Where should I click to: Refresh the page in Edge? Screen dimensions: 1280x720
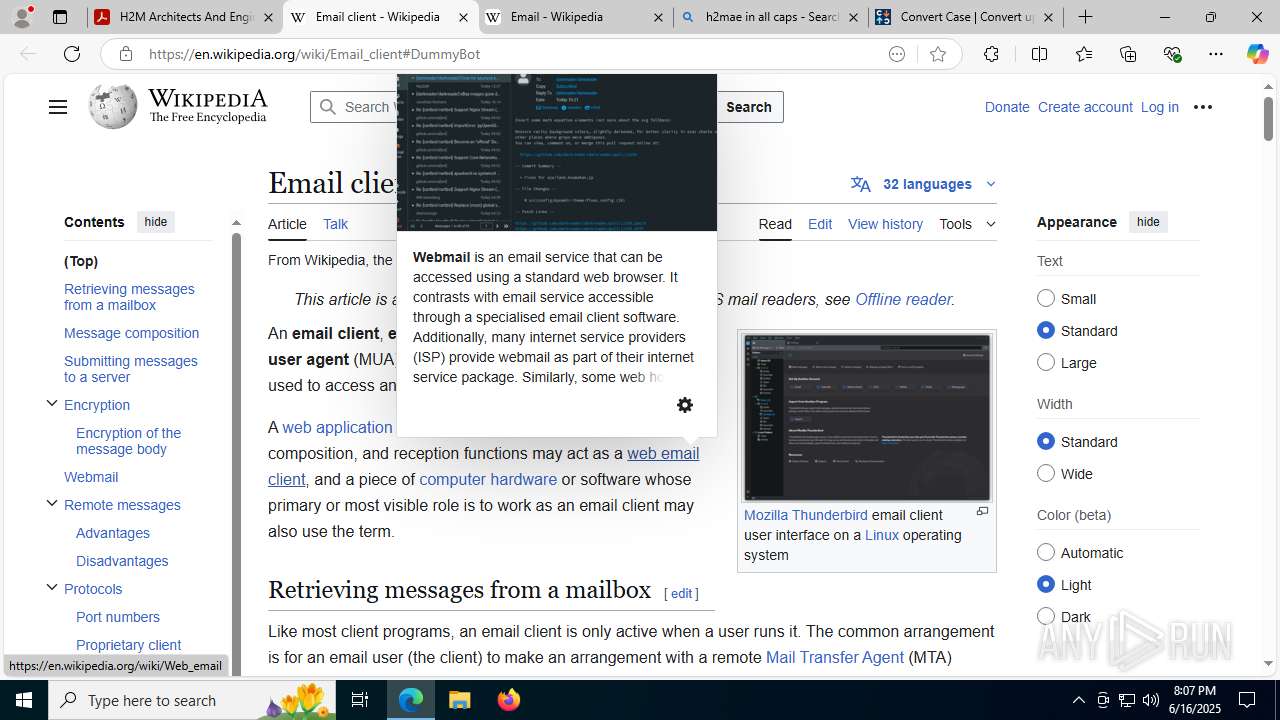(x=72, y=54)
